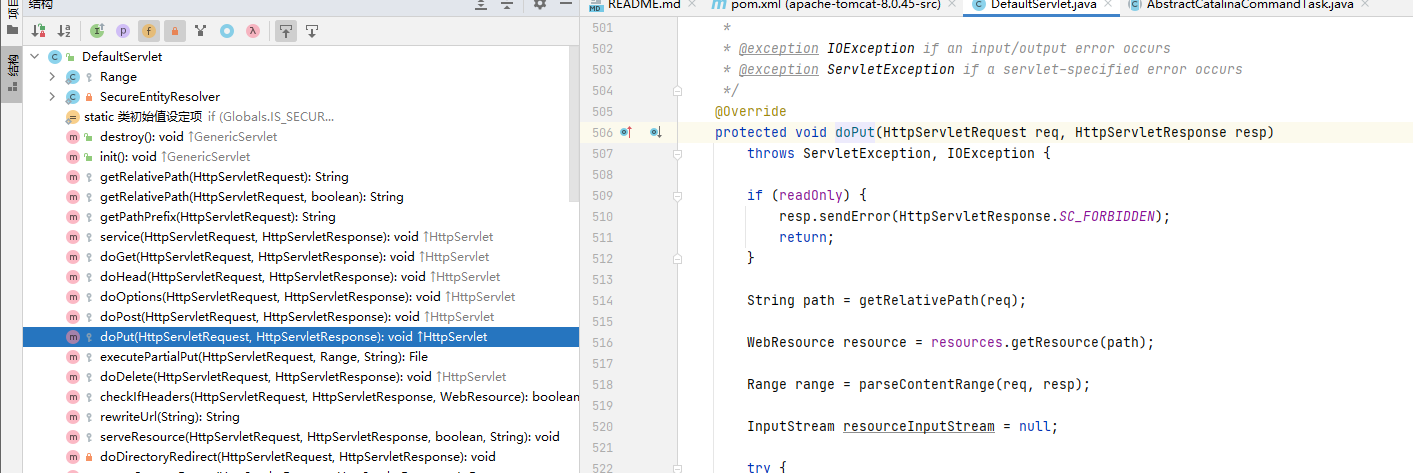The image size is (1413, 473).
Task: Toggle Sort by Visibility in structure toolbar
Action: click(x=38, y=31)
